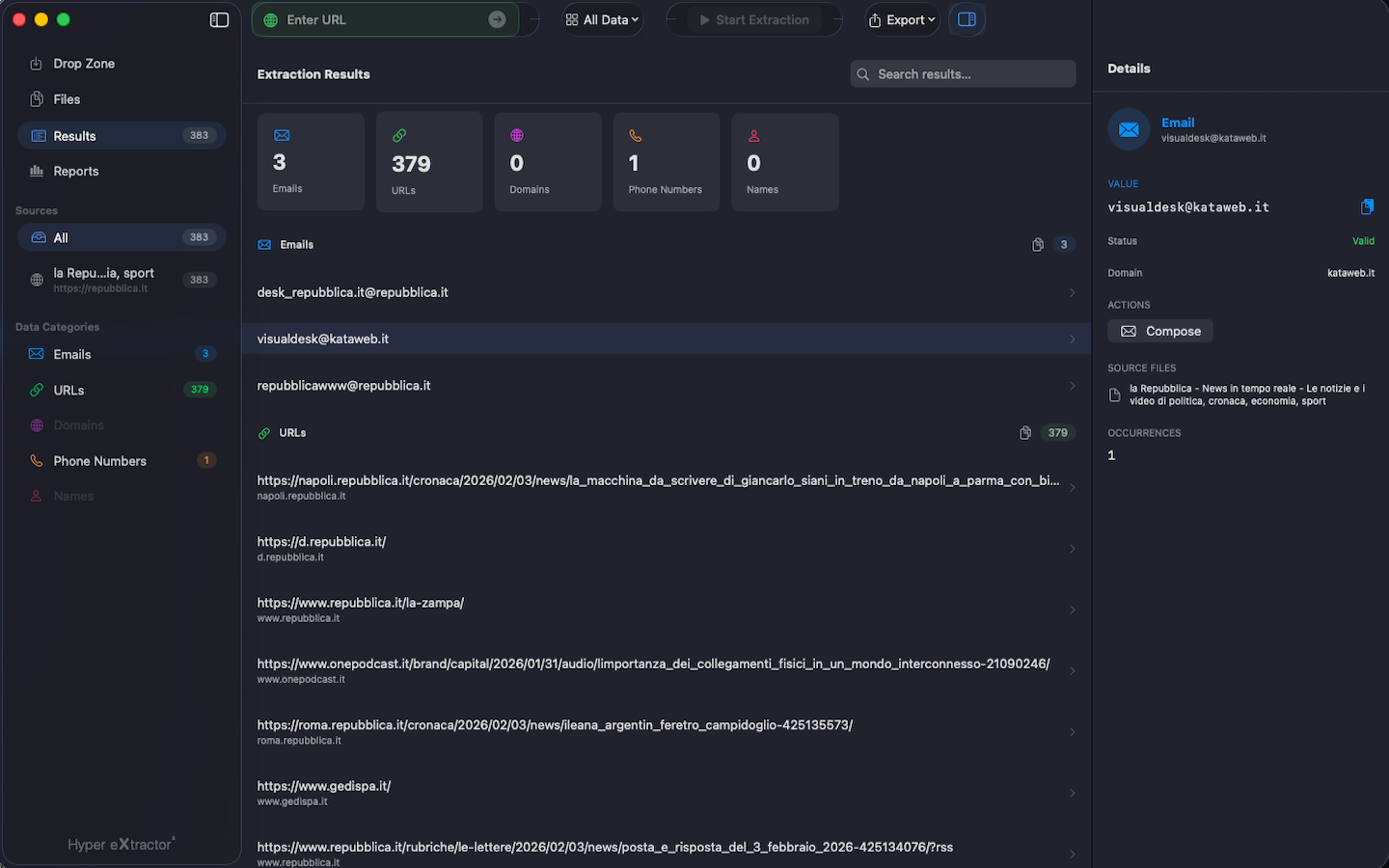Viewport: 1389px width, 868px height.
Task: Click the Phone Numbers stat card
Action: 666,162
